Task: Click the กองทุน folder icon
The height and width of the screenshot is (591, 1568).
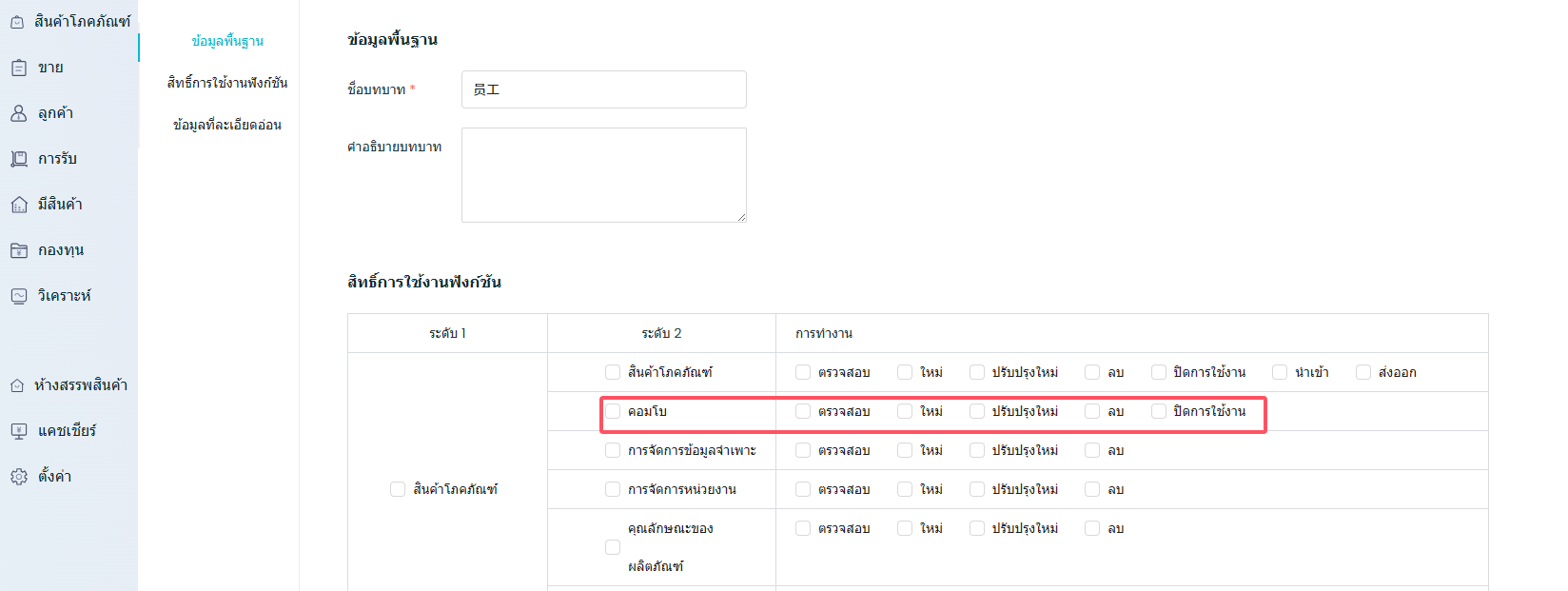Action: 19,250
